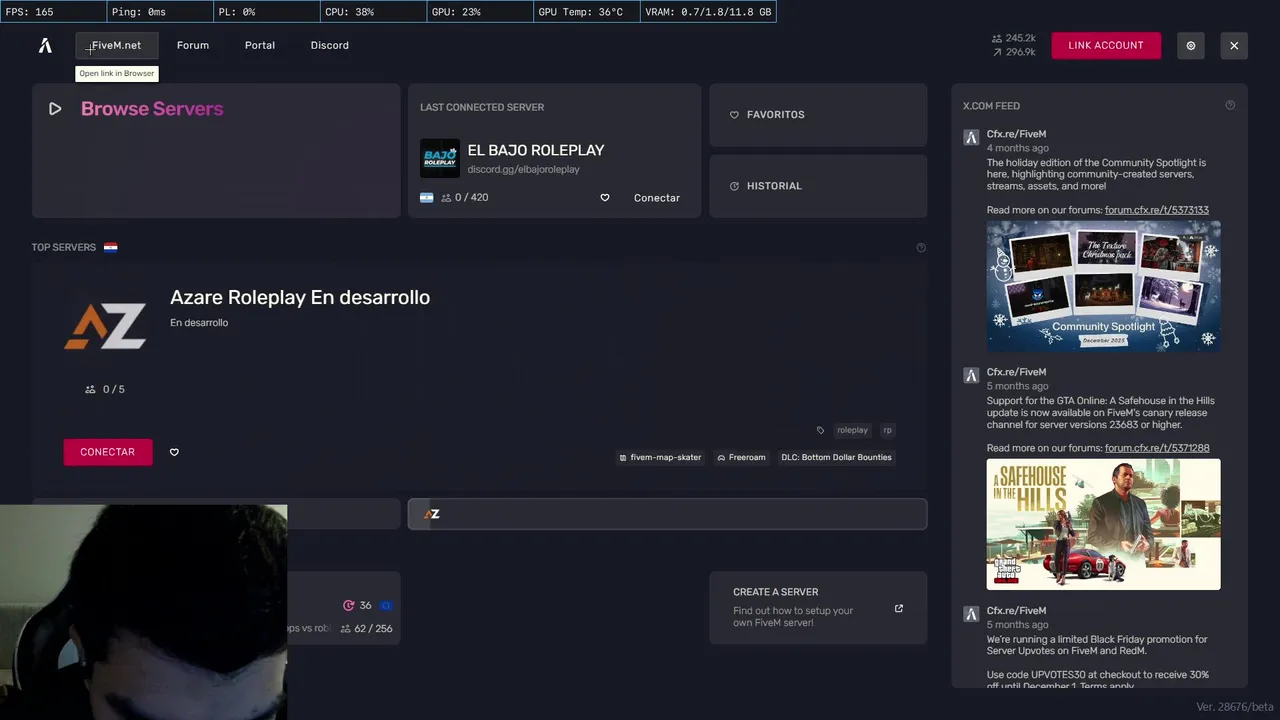Open settings with the gear icon
Image resolution: width=1280 pixels, height=720 pixels.
tap(1191, 45)
